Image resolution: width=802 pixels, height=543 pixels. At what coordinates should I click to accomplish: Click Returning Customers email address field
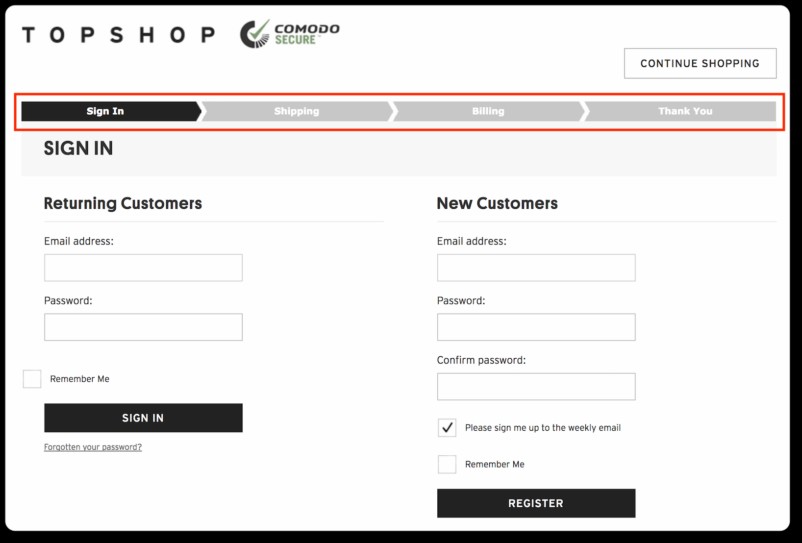point(143,268)
